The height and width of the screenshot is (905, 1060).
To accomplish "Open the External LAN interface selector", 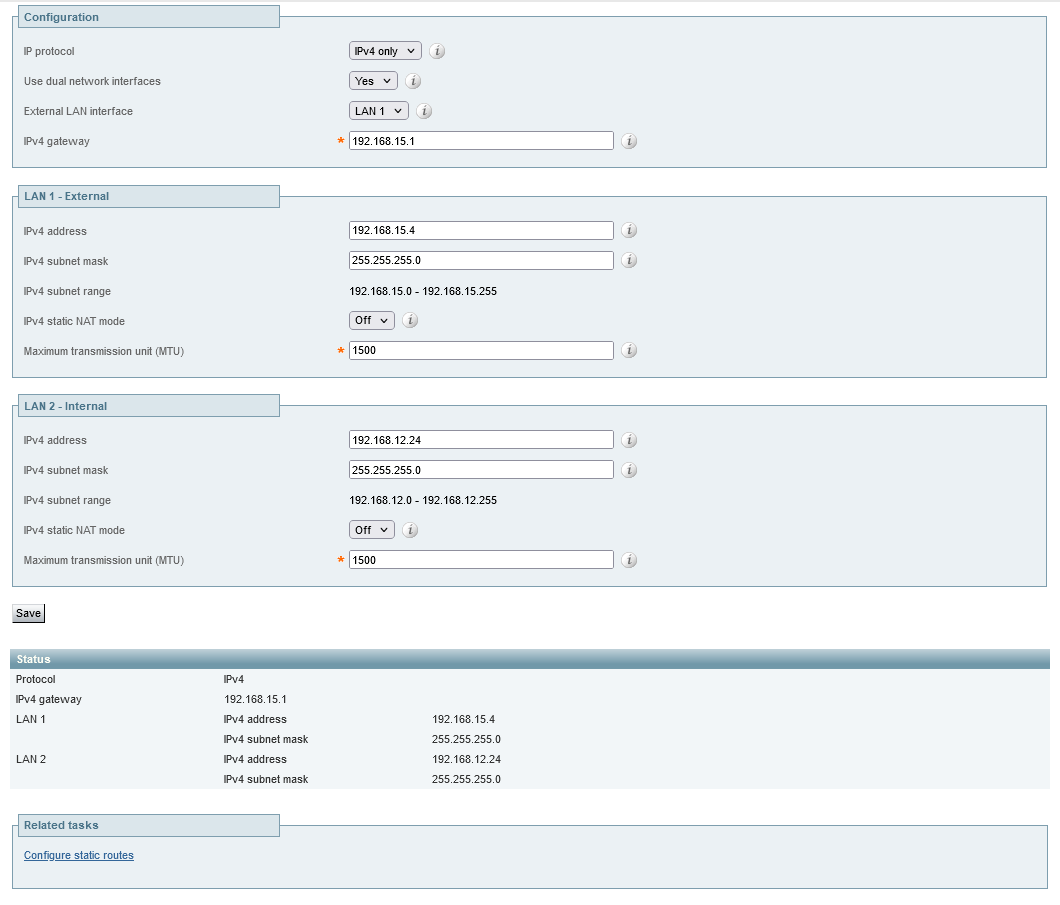I will point(378,111).
